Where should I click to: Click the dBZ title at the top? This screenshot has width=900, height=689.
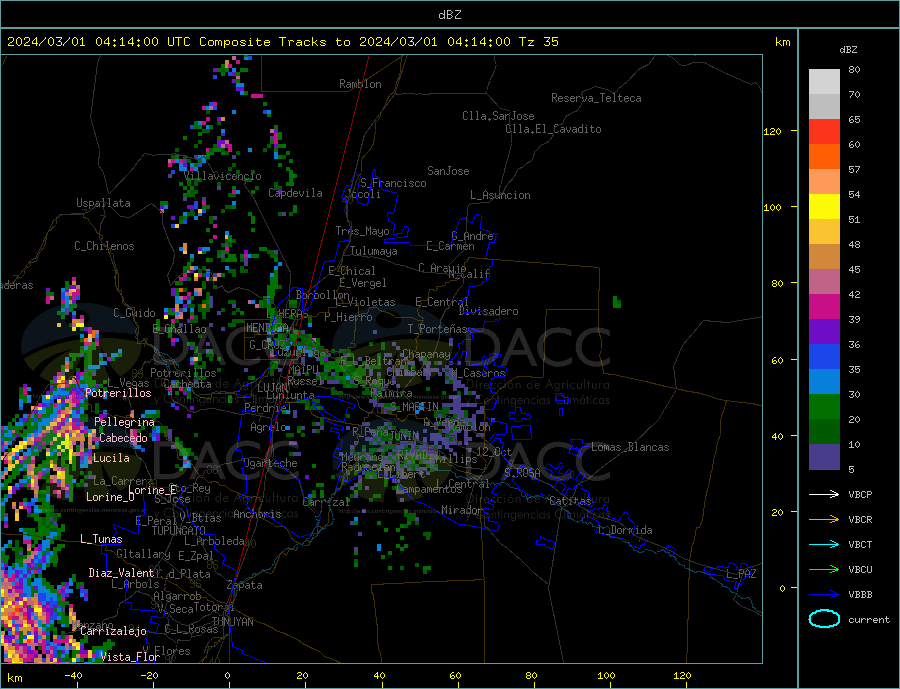coord(450,15)
